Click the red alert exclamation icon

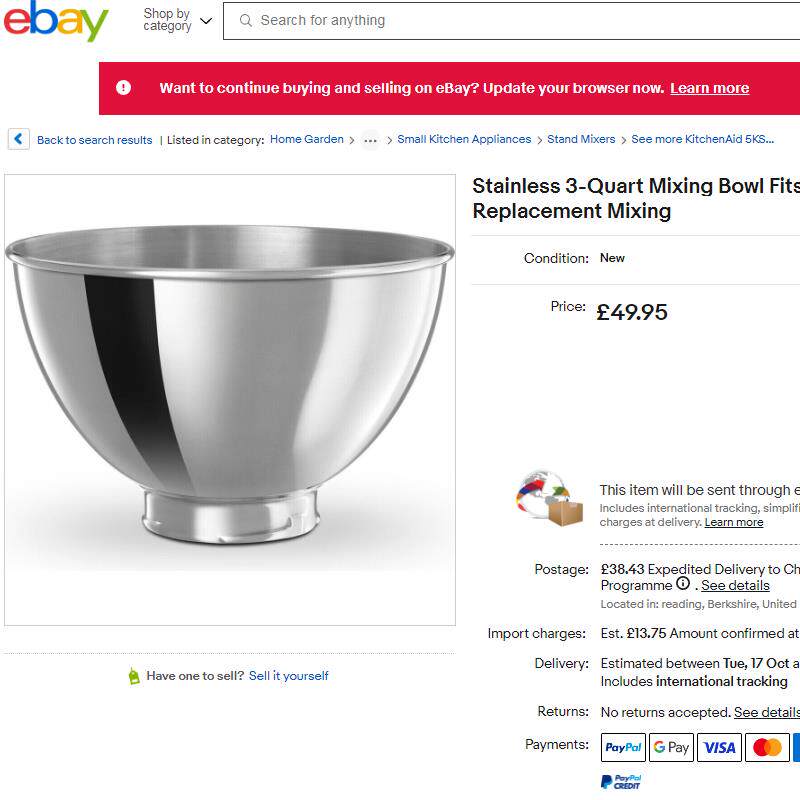click(123, 88)
